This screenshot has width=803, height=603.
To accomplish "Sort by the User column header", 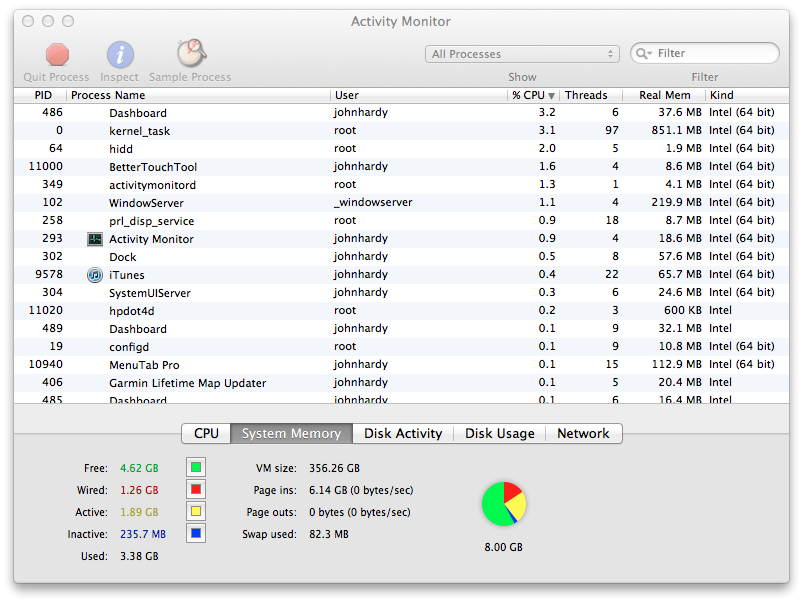I will coord(419,95).
